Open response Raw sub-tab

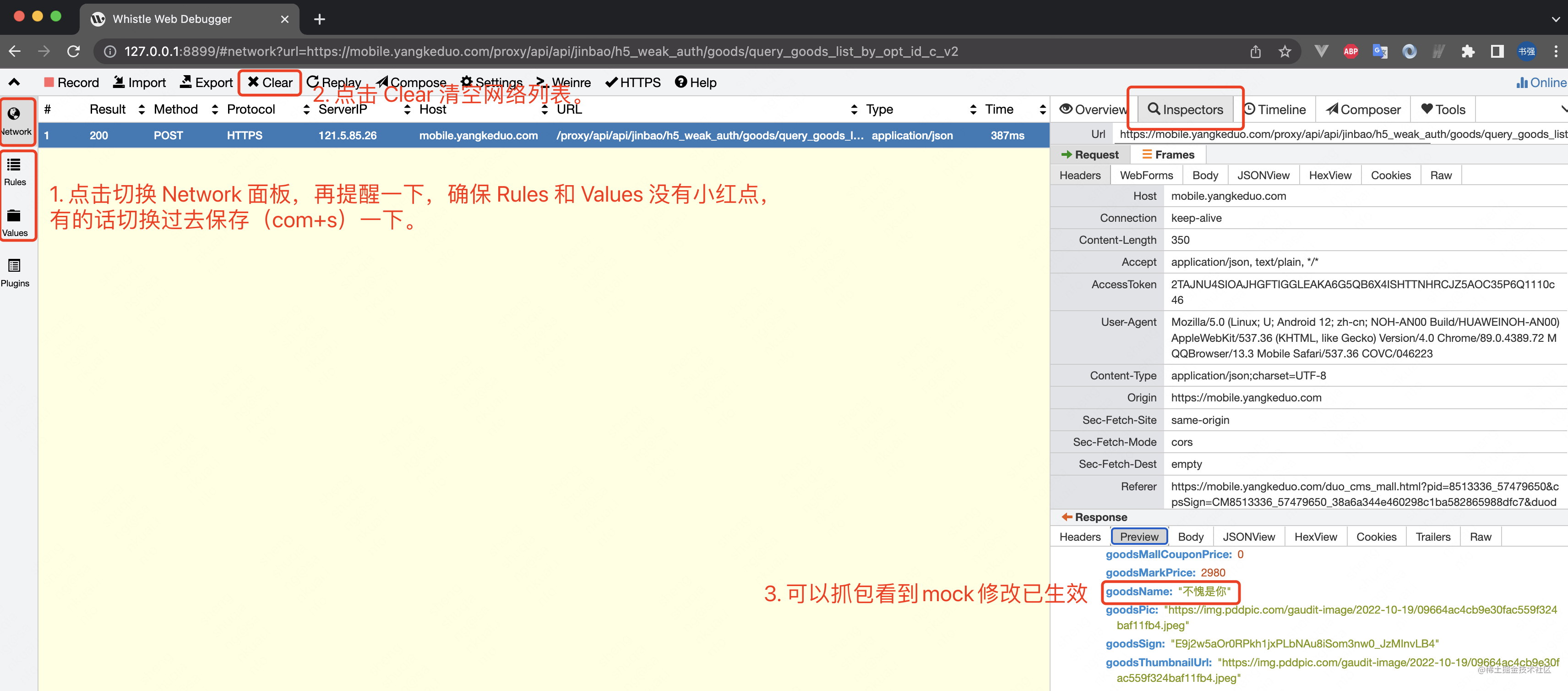[x=1481, y=537]
